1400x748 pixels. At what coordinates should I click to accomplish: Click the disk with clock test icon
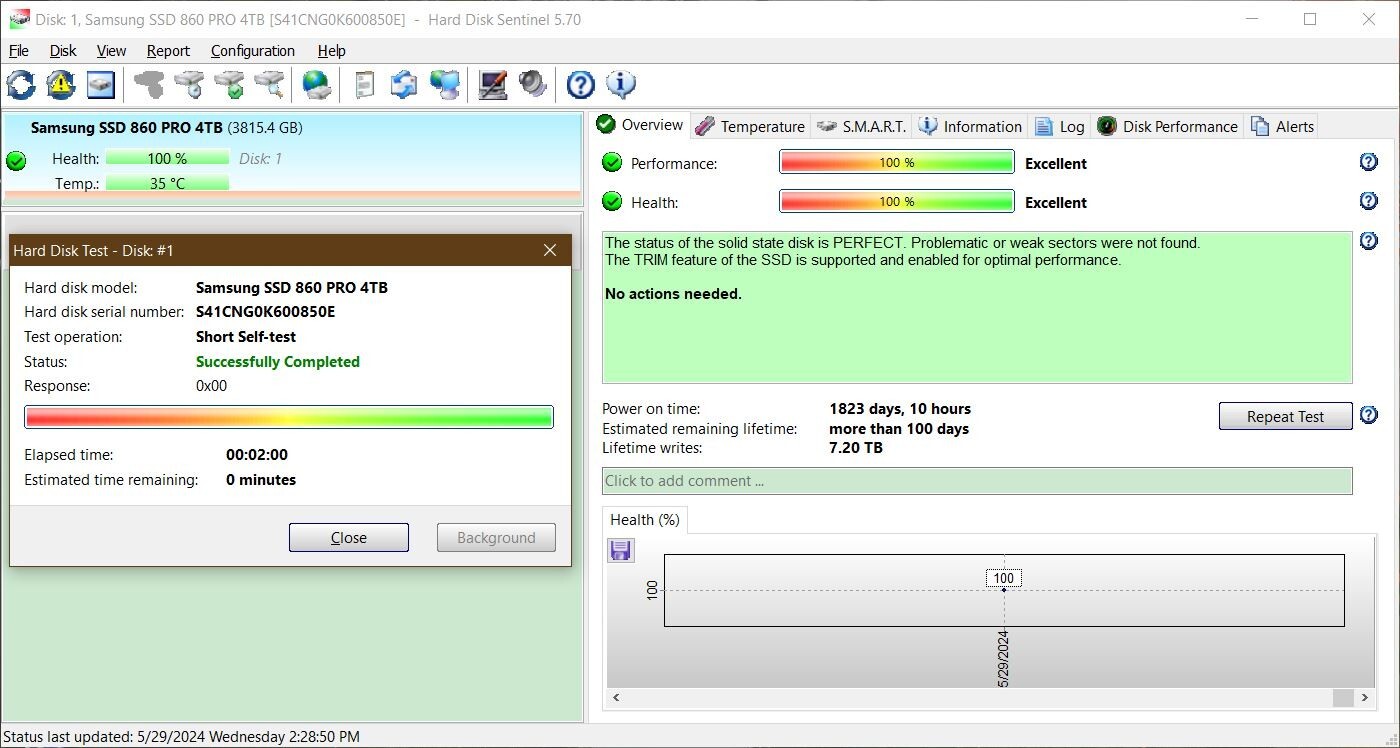tap(189, 85)
